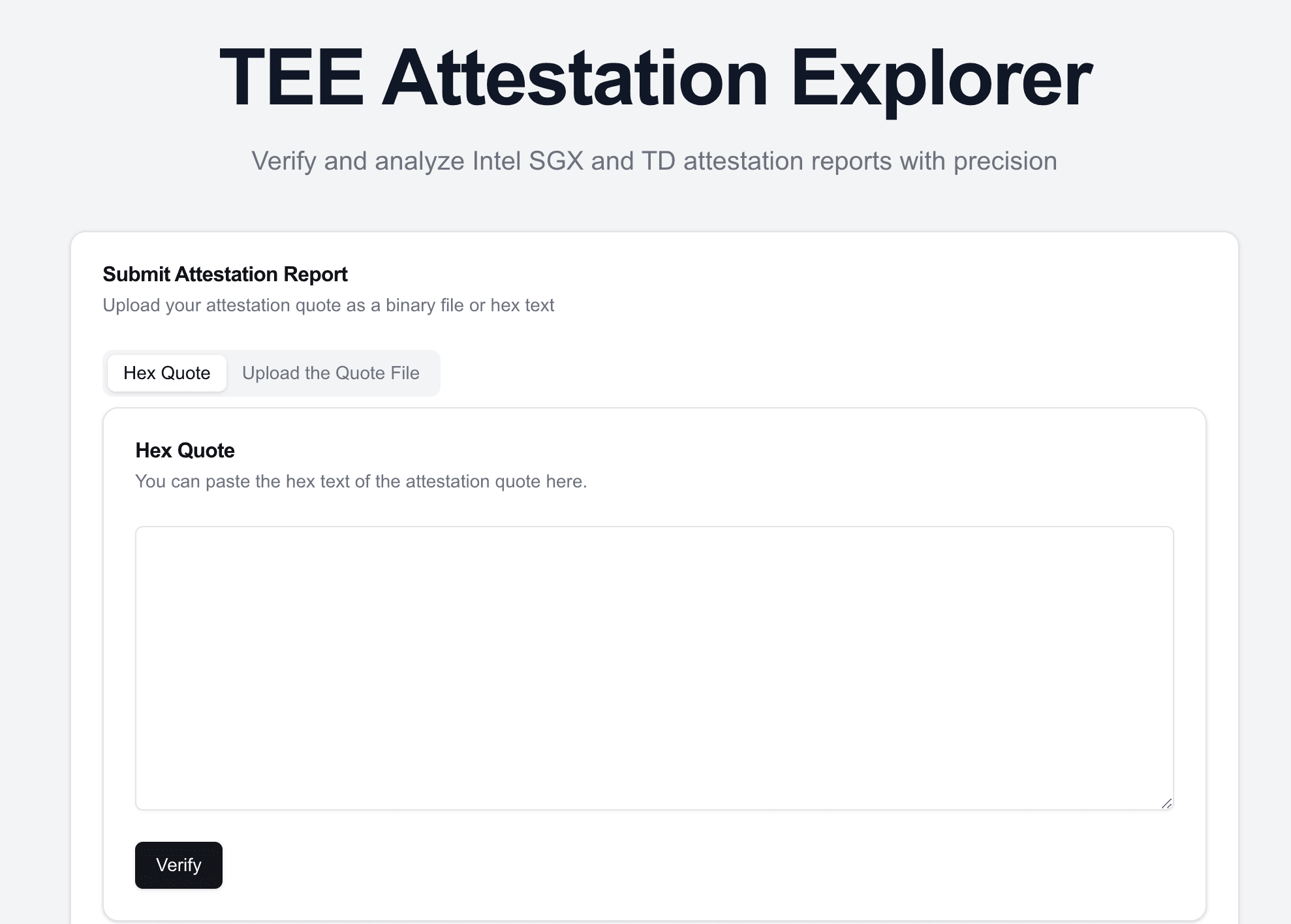Click the Submit Attestation Report heading
Image resolution: width=1291 pixels, height=924 pixels.
[x=225, y=274]
